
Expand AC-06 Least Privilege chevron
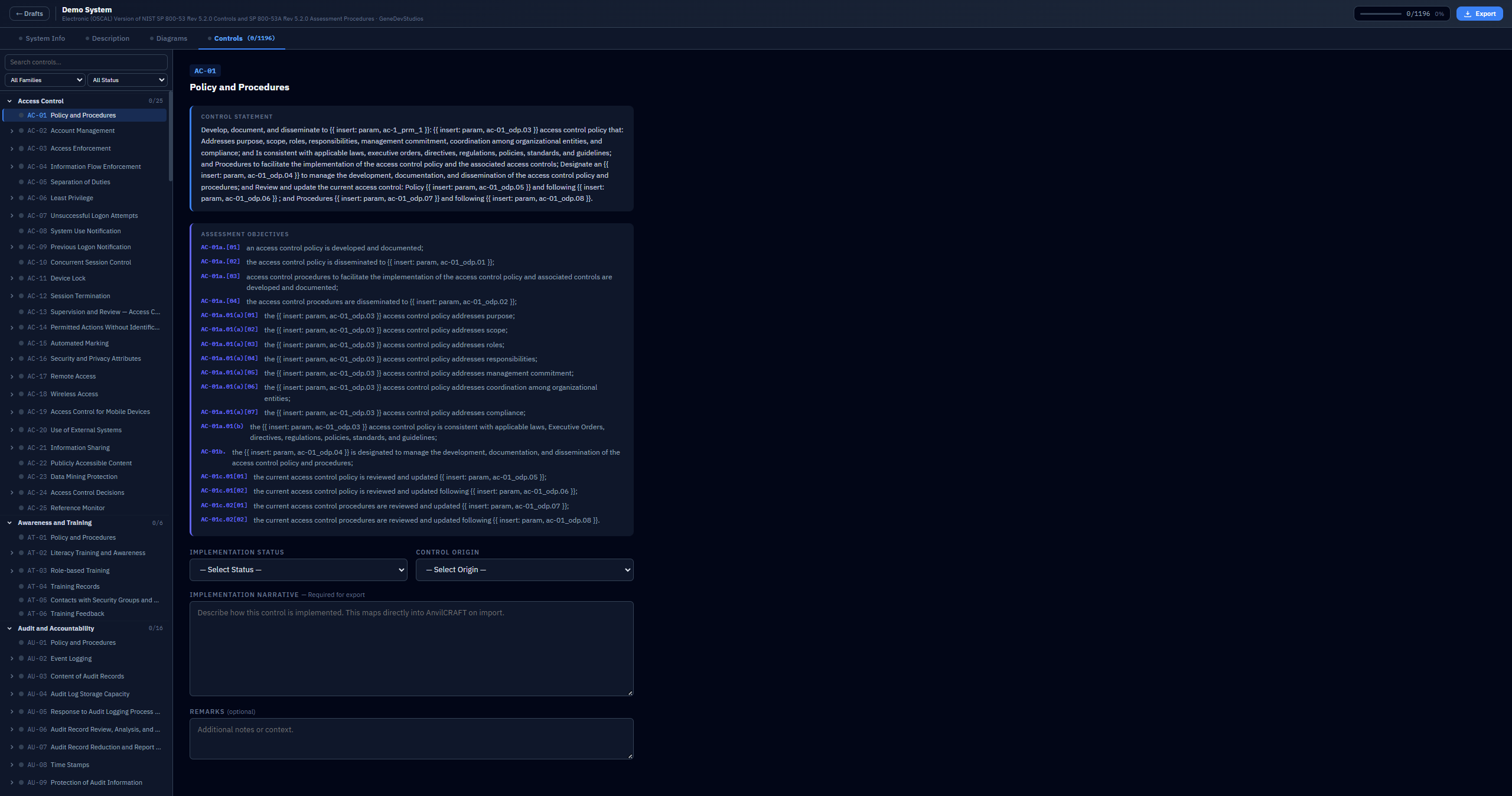[x=12, y=198]
